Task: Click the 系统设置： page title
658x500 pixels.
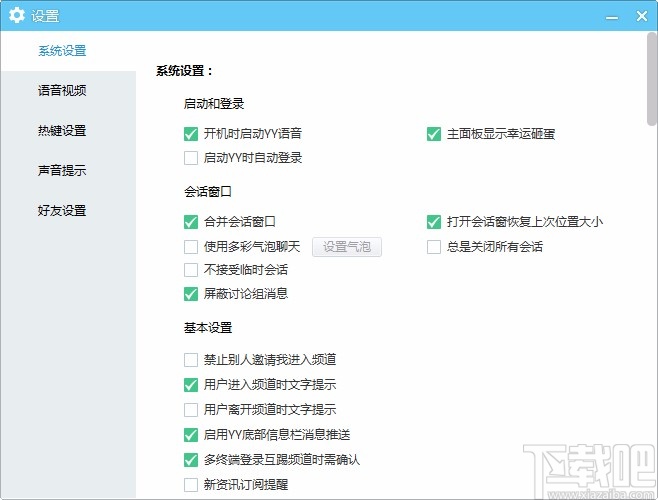Action: pyautogui.click(x=184, y=71)
